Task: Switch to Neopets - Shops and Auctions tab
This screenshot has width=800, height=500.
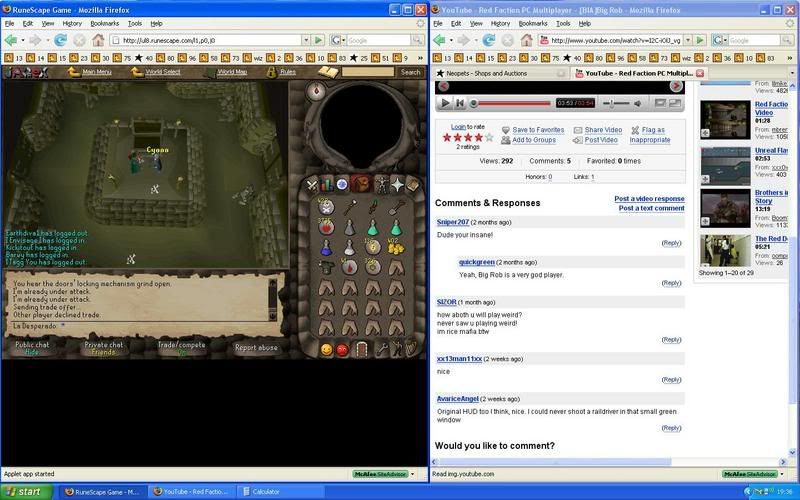Action: pyautogui.click(x=501, y=73)
